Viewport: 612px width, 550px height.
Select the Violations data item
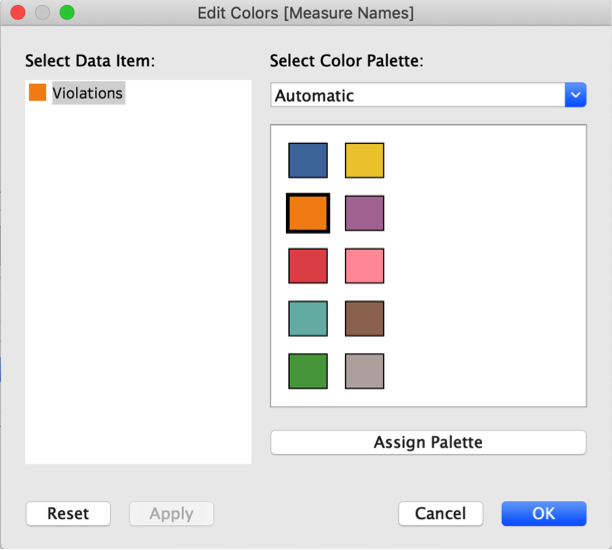click(x=87, y=93)
